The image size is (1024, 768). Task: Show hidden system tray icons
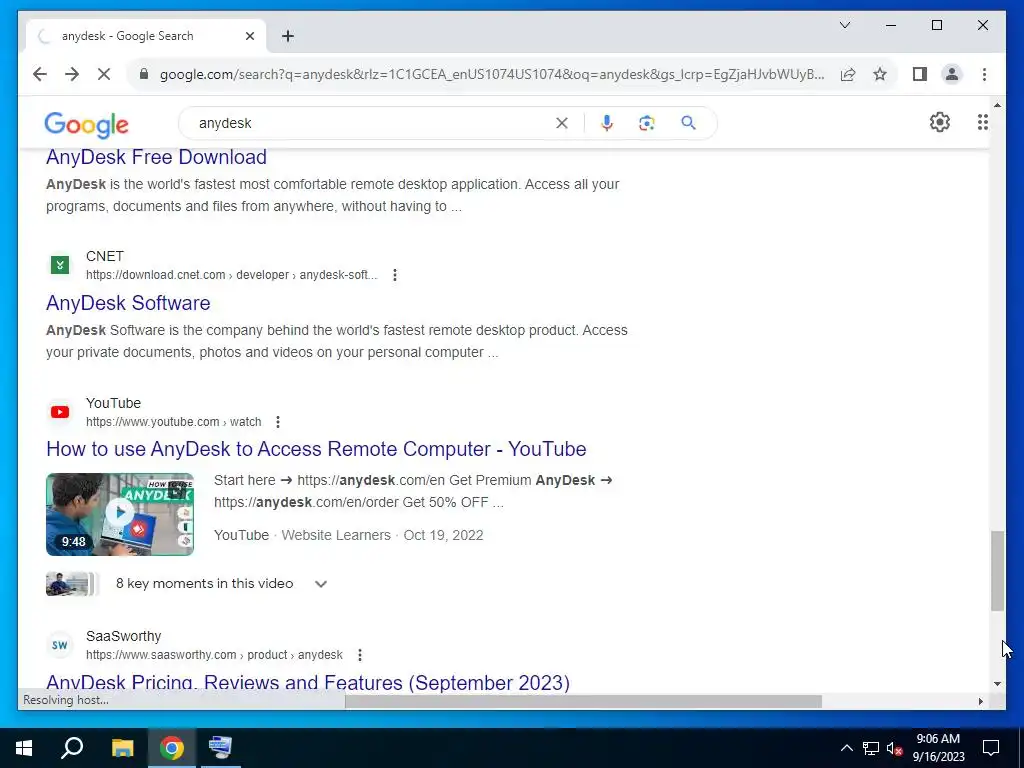[846, 748]
